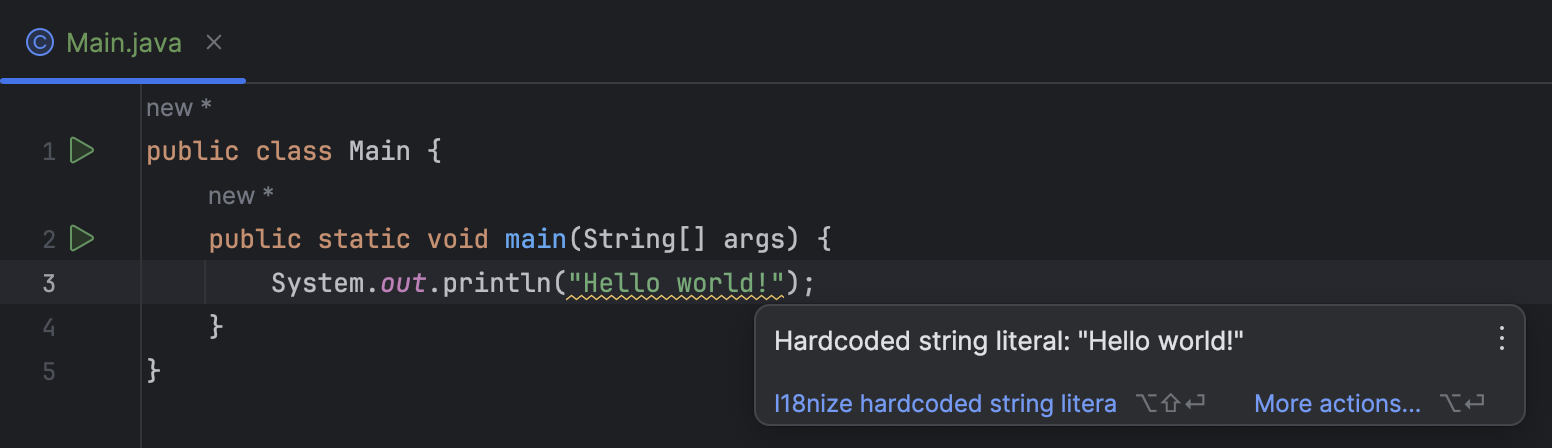Click the "new *" hint above main method

(241, 195)
